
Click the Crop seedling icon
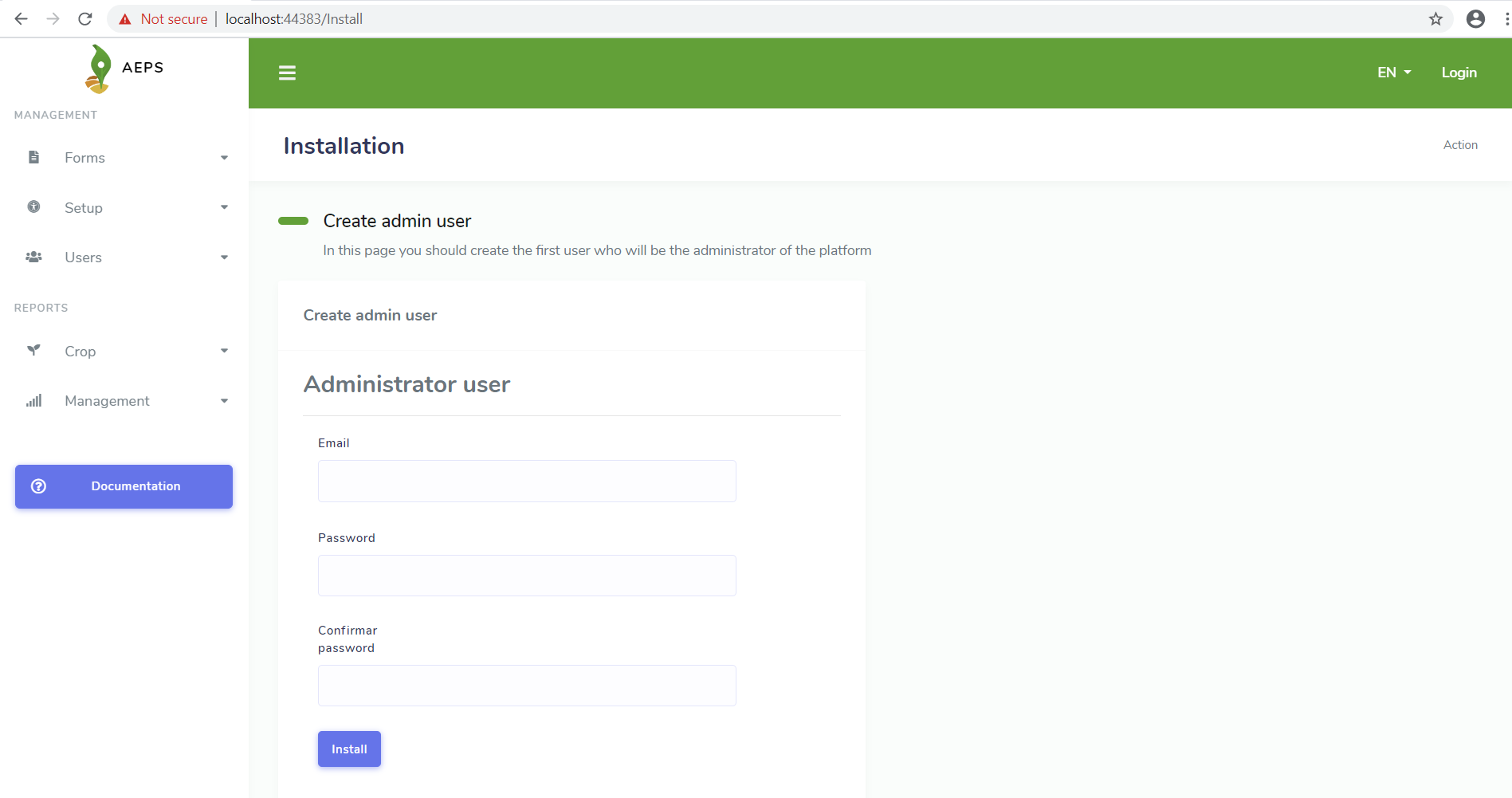pos(33,350)
